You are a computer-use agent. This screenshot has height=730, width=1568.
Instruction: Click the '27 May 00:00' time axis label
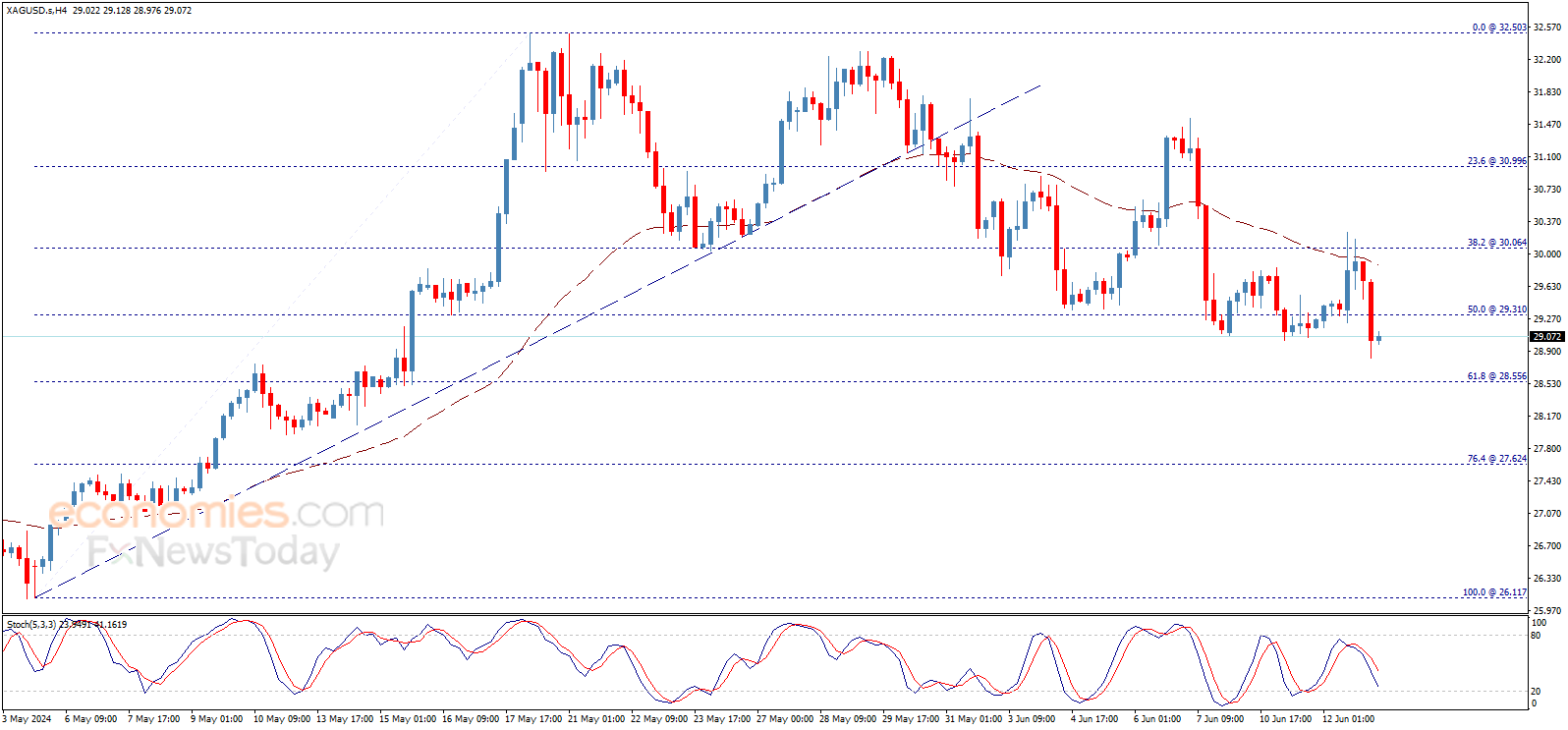785,719
